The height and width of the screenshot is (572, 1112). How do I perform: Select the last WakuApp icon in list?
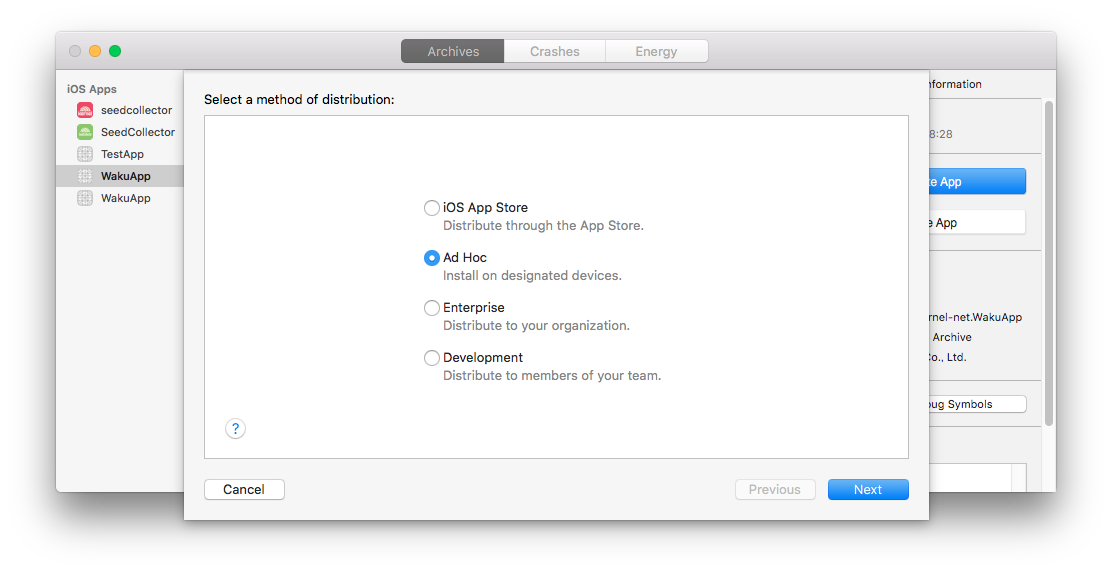pyautogui.click(x=85, y=198)
